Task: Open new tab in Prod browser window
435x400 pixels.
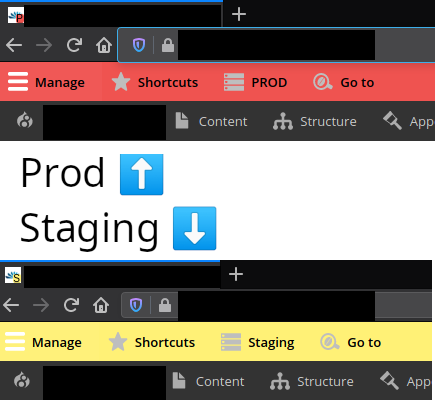Action: [239, 14]
